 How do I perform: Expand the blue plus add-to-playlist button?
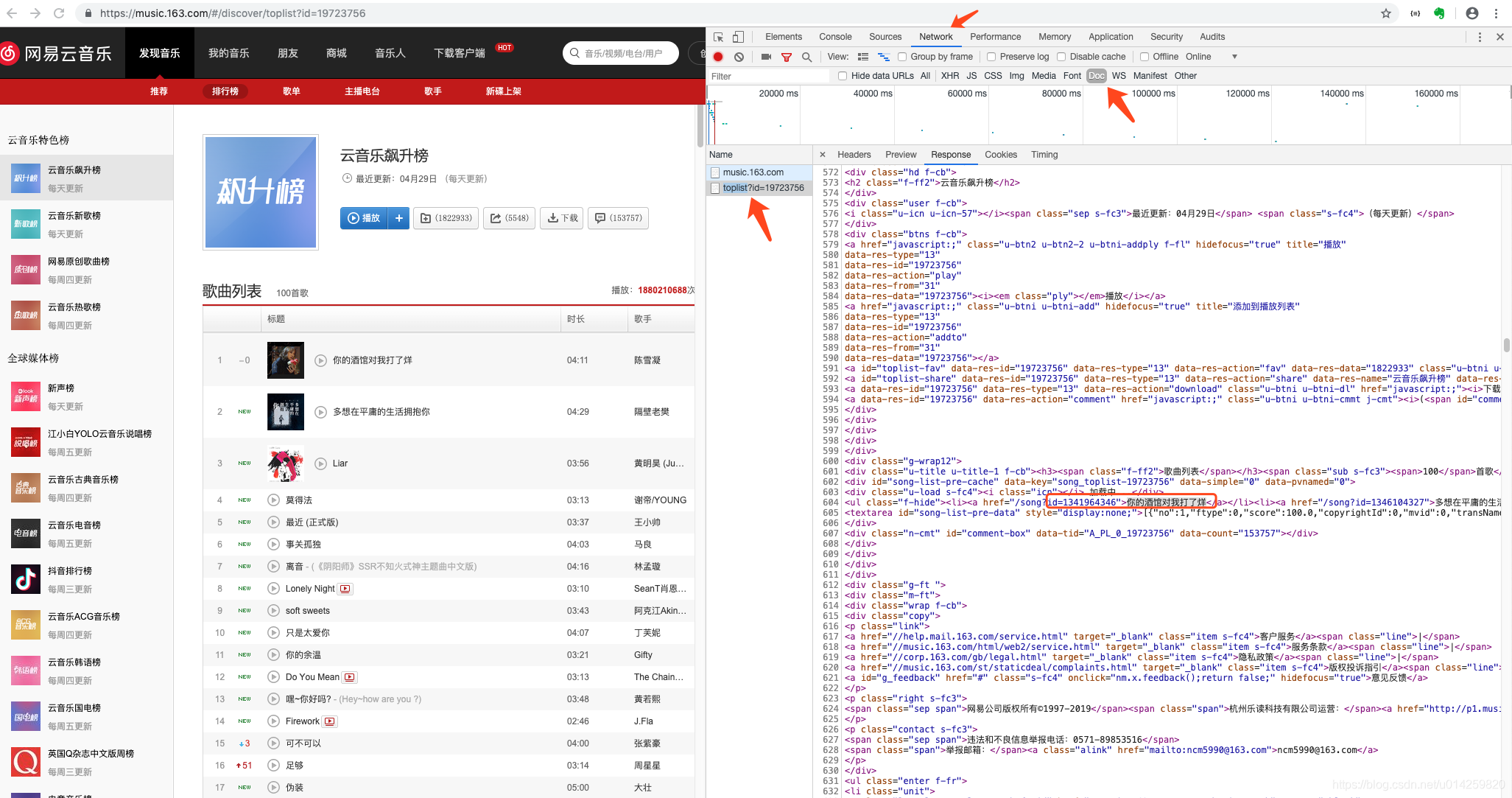click(398, 218)
